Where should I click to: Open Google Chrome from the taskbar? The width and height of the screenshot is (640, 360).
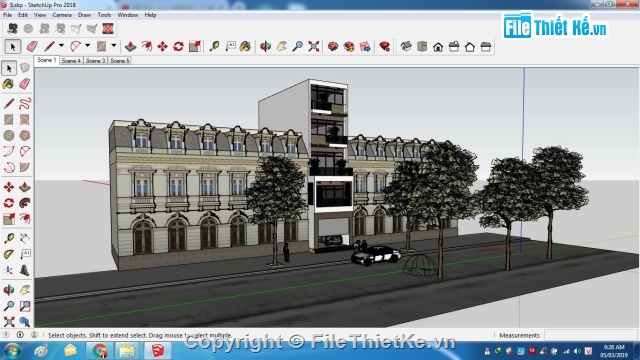coord(100,351)
